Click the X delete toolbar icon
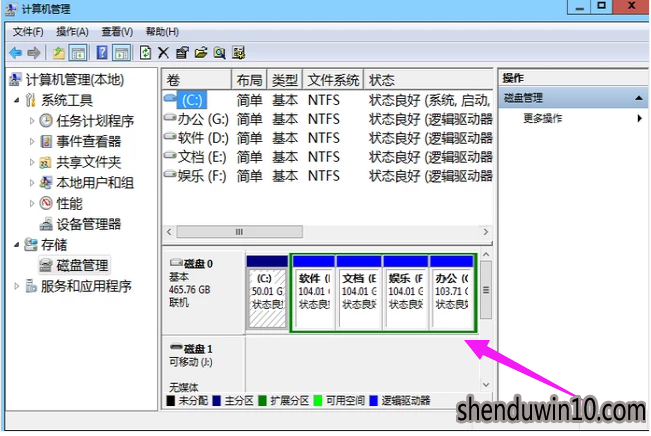 163,53
